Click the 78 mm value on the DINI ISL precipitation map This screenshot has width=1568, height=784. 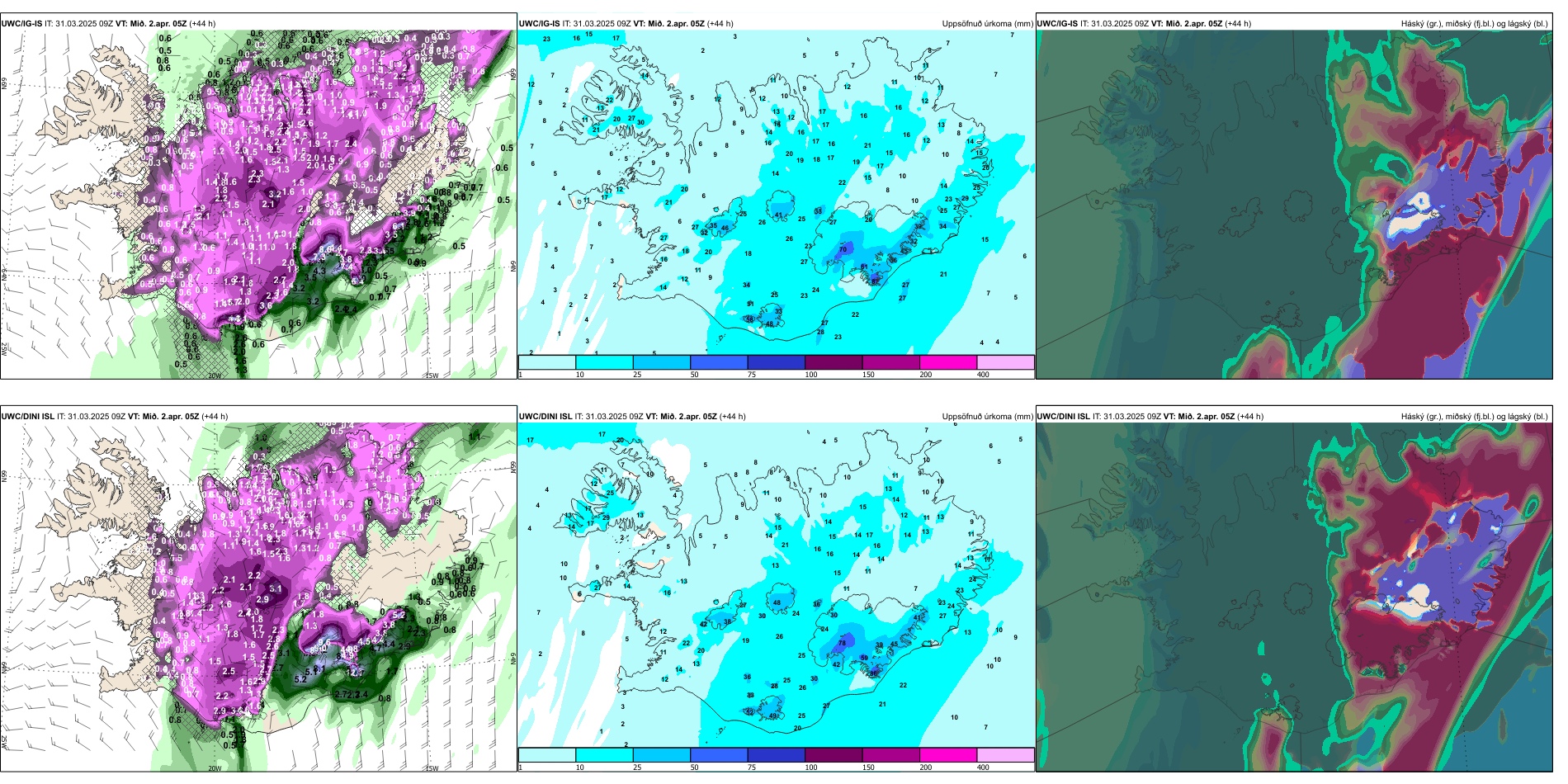(x=843, y=643)
